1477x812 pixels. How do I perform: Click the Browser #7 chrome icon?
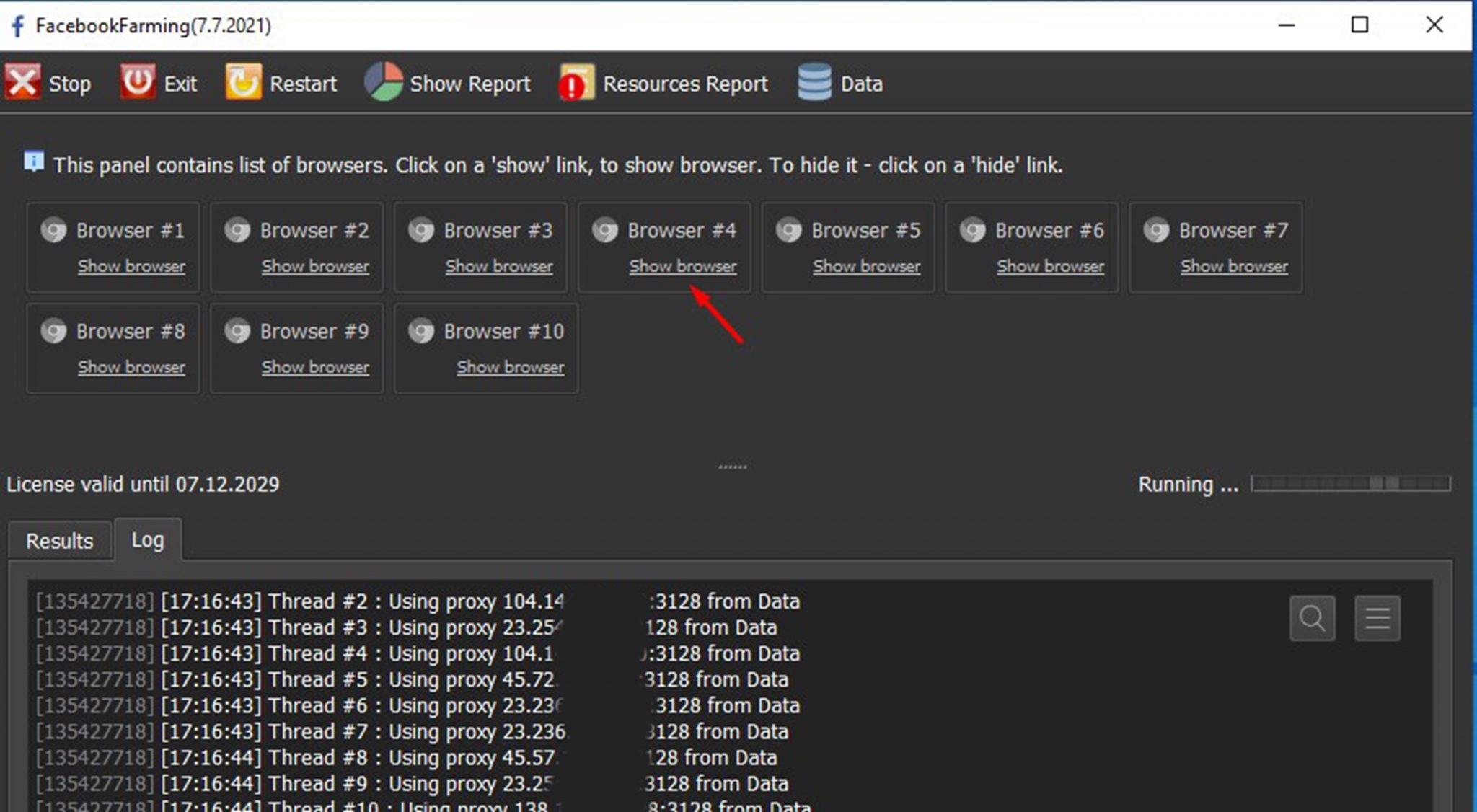pyautogui.click(x=1157, y=230)
